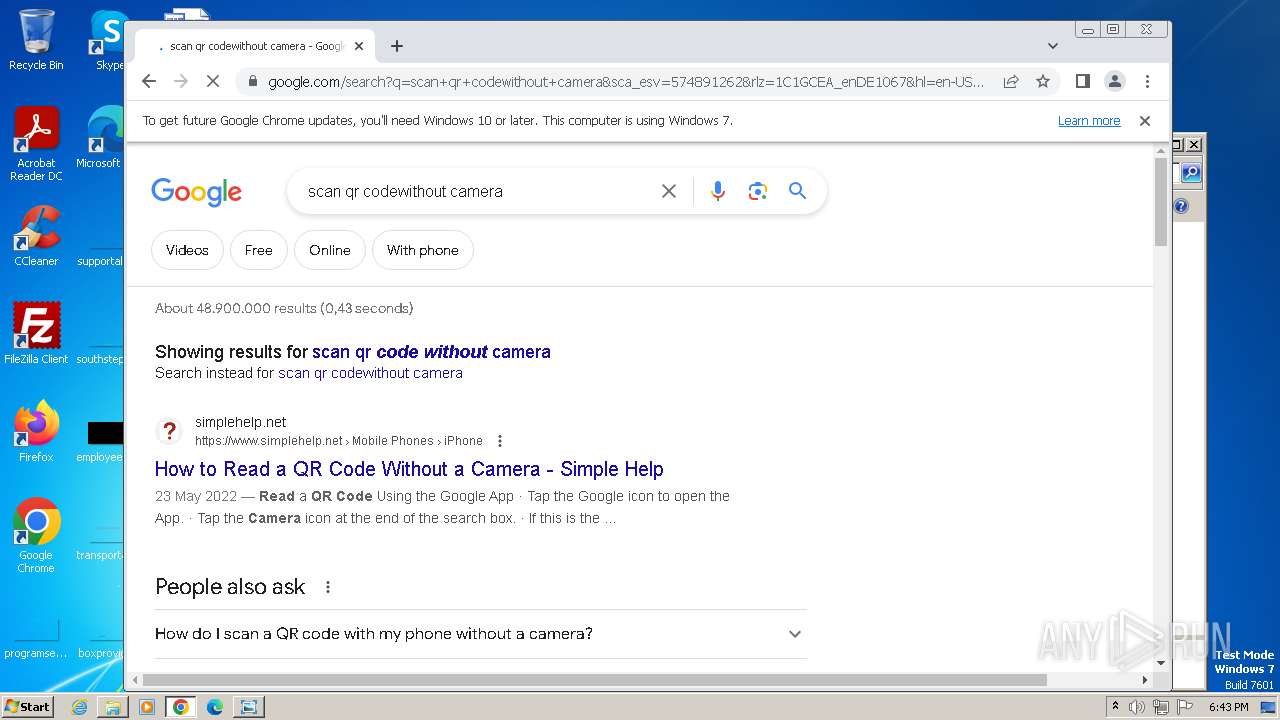Go to Google home via the logo
Screen dimensions: 1280x720
coord(196,191)
